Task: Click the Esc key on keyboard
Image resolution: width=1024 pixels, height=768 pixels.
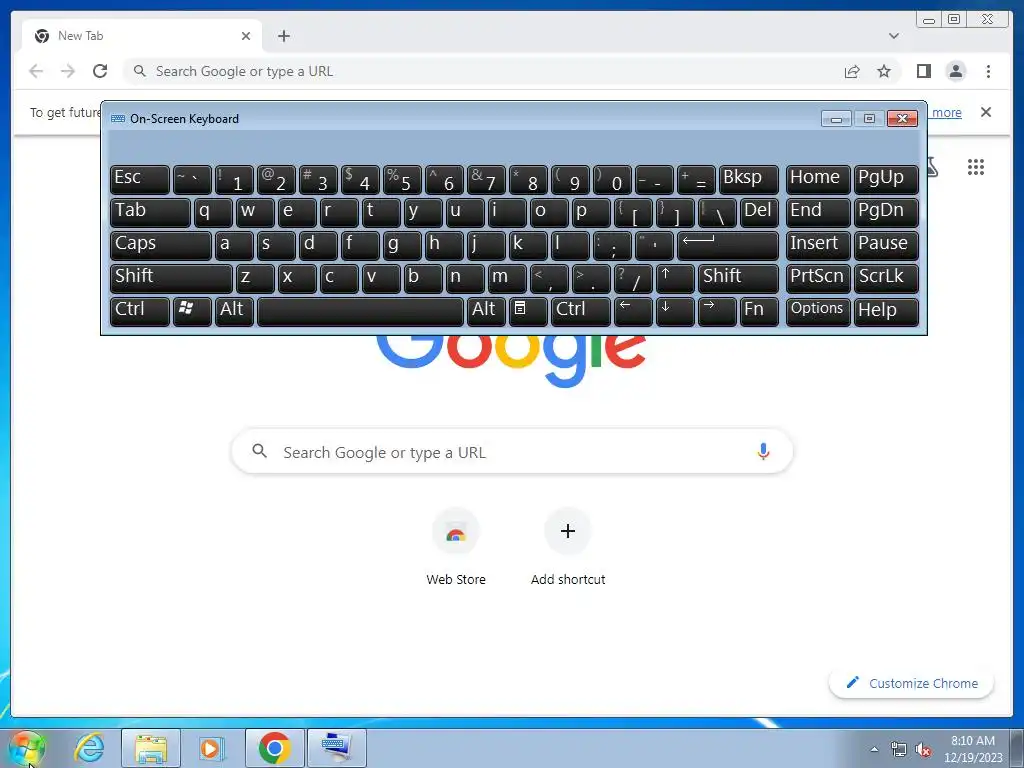Action: [x=140, y=179]
